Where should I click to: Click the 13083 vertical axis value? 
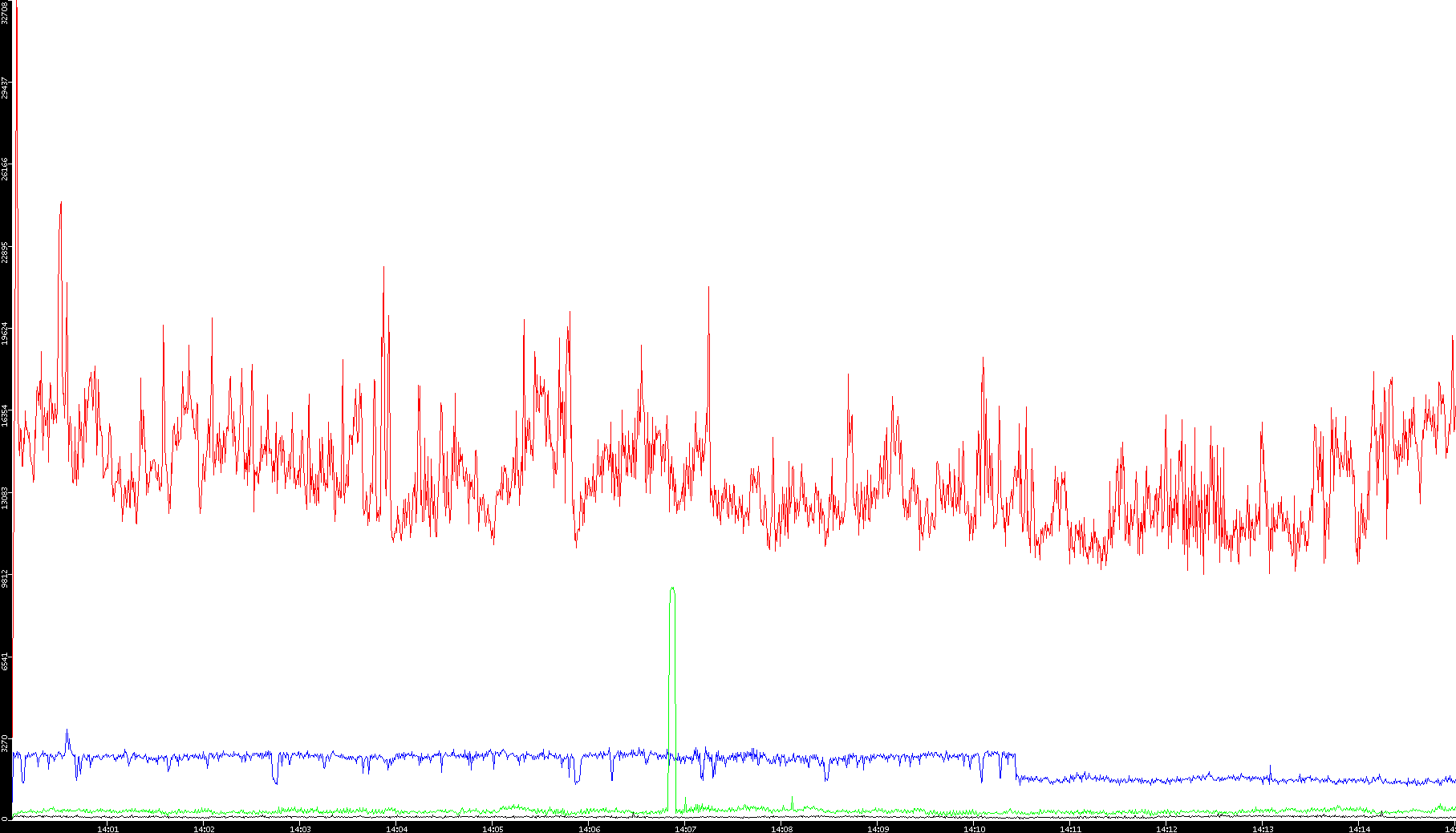[x=6, y=498]
